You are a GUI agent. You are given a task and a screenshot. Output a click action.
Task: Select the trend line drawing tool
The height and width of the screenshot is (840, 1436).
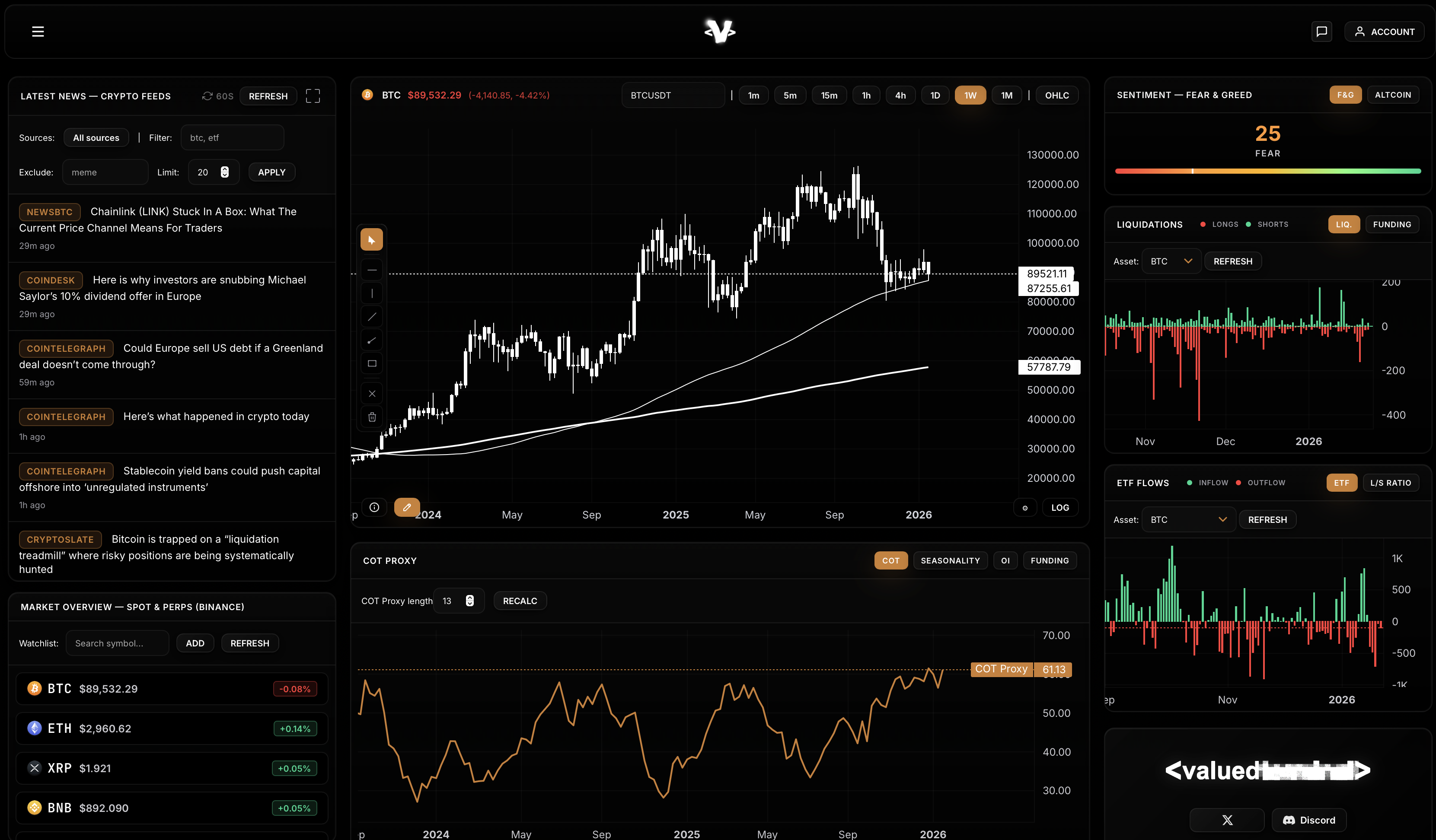(372, 317)
